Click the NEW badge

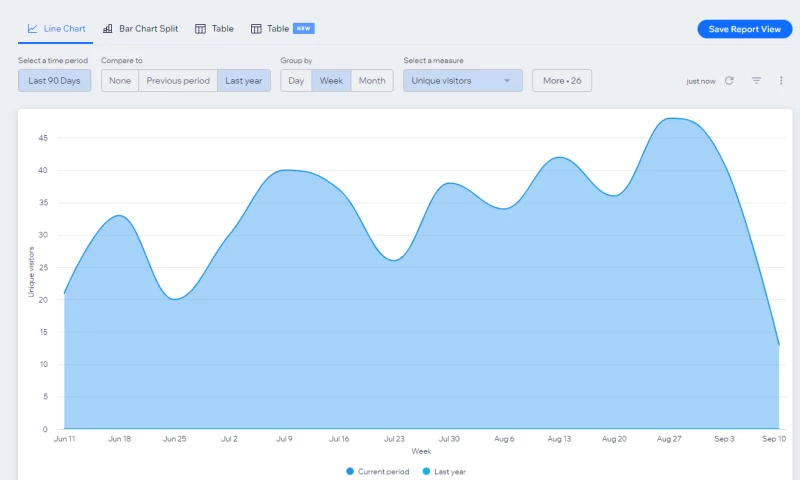(x=304, y=29)
